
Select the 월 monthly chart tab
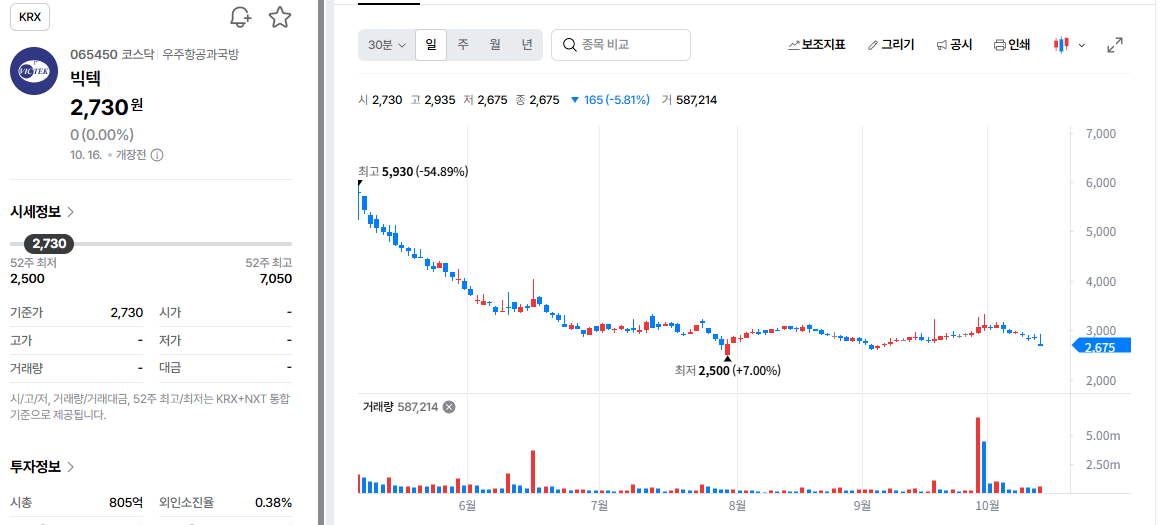[x=495, y=45]
